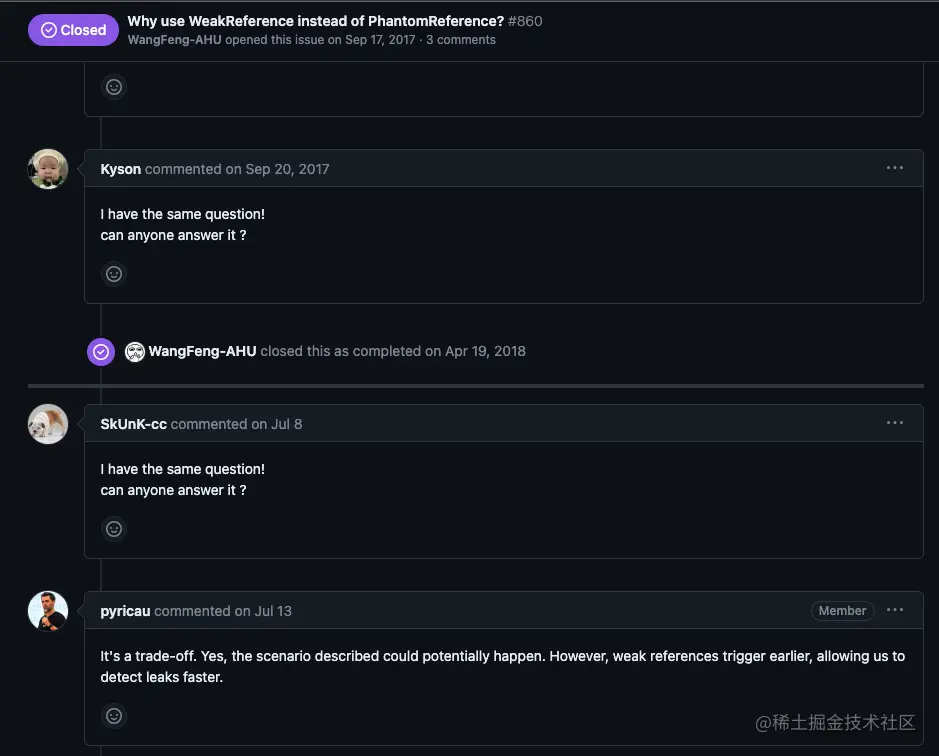
Task: Click the pyricau username link
Action: point(125,611)
